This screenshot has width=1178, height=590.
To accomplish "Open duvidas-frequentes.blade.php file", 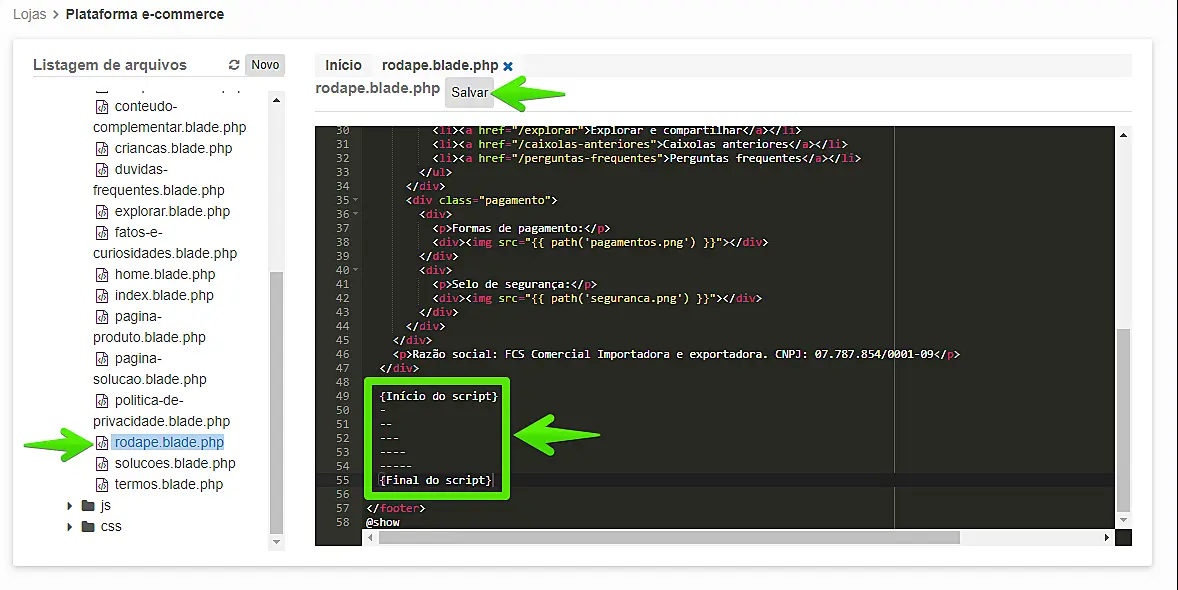I will pos(159,180).
